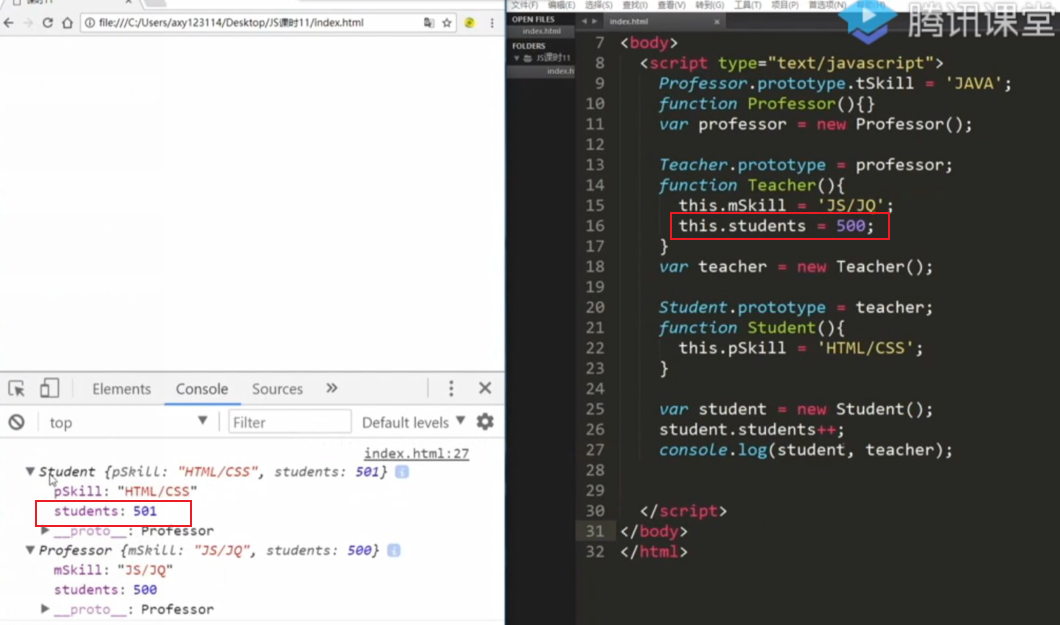Click the browser address bar URL

click(231, 22)
